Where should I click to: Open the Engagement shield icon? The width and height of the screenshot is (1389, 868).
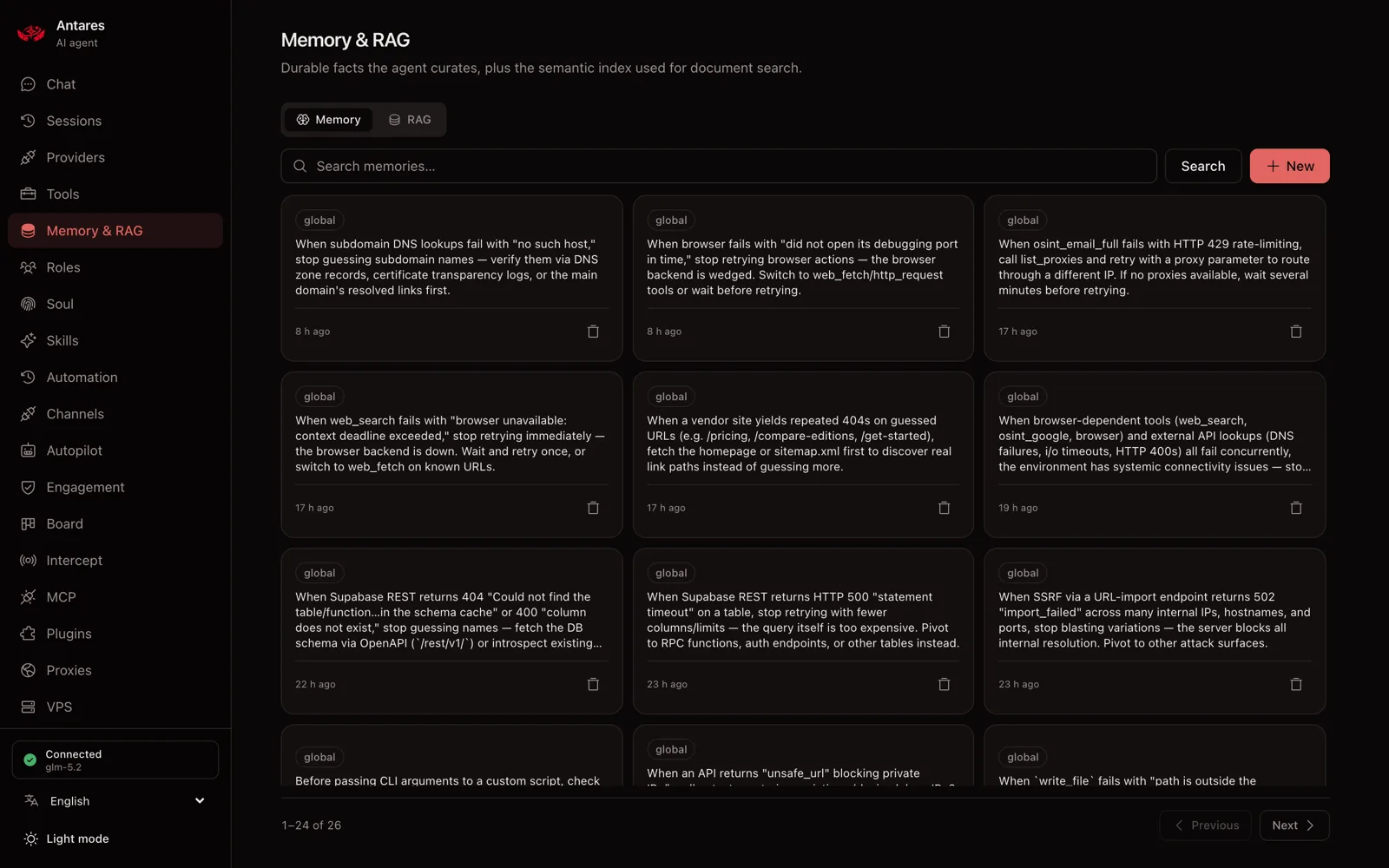pos(28,487)
